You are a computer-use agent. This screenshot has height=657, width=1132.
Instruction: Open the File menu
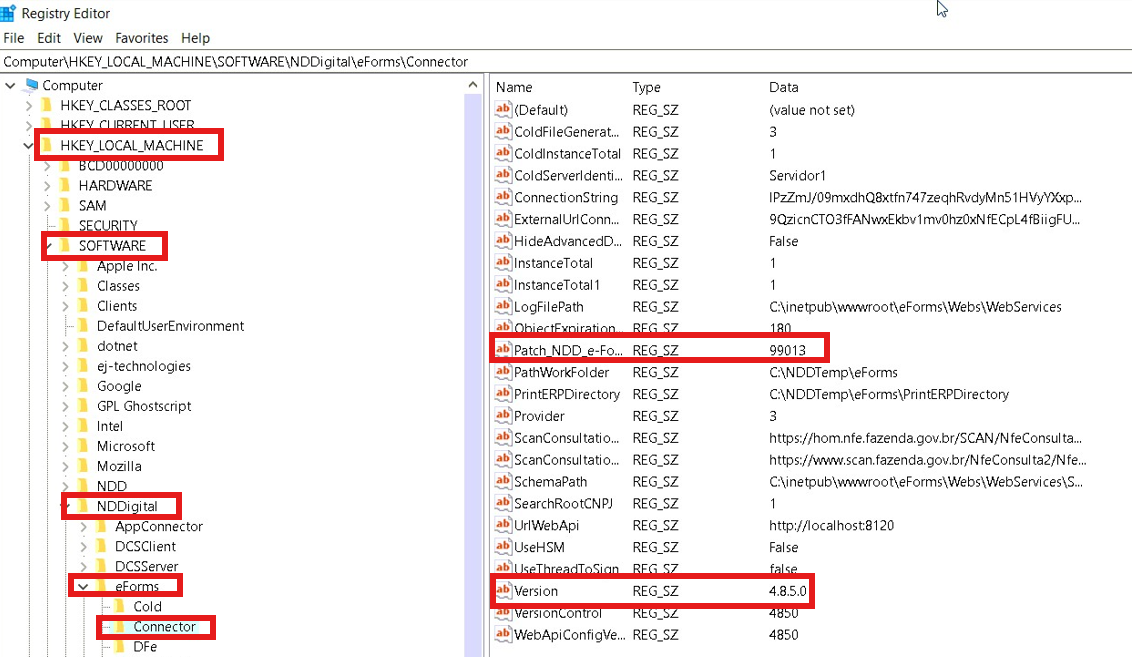(14, 38)
